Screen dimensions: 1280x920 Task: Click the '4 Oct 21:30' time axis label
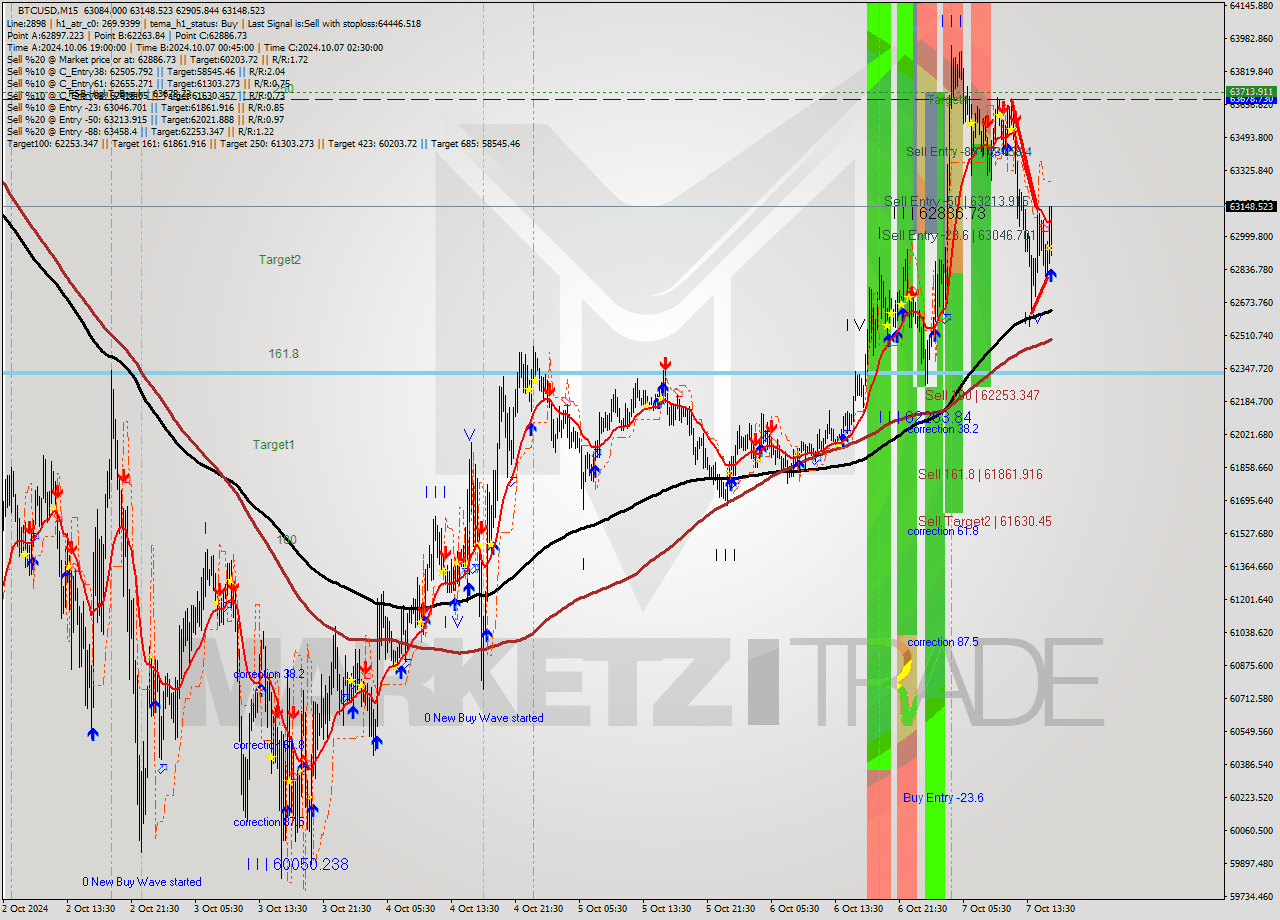click(x=540, y=909)
